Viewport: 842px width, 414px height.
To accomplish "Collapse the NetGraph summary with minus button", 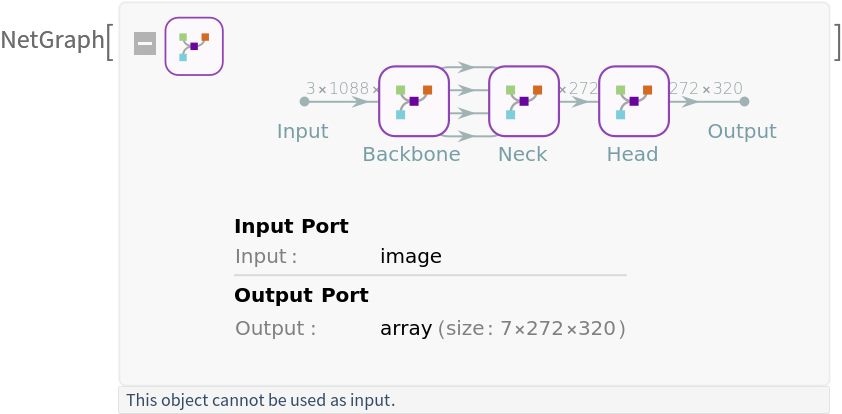I will click(x=145, y=44).
